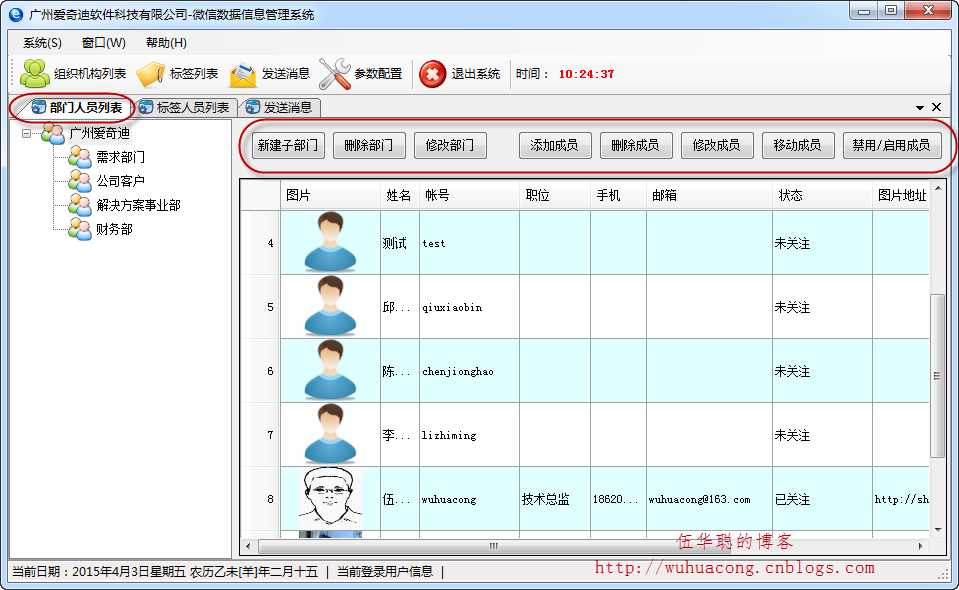Click the 部门人员列表 tab icon
Screen dimensions: 959x590
pos(39,107)
